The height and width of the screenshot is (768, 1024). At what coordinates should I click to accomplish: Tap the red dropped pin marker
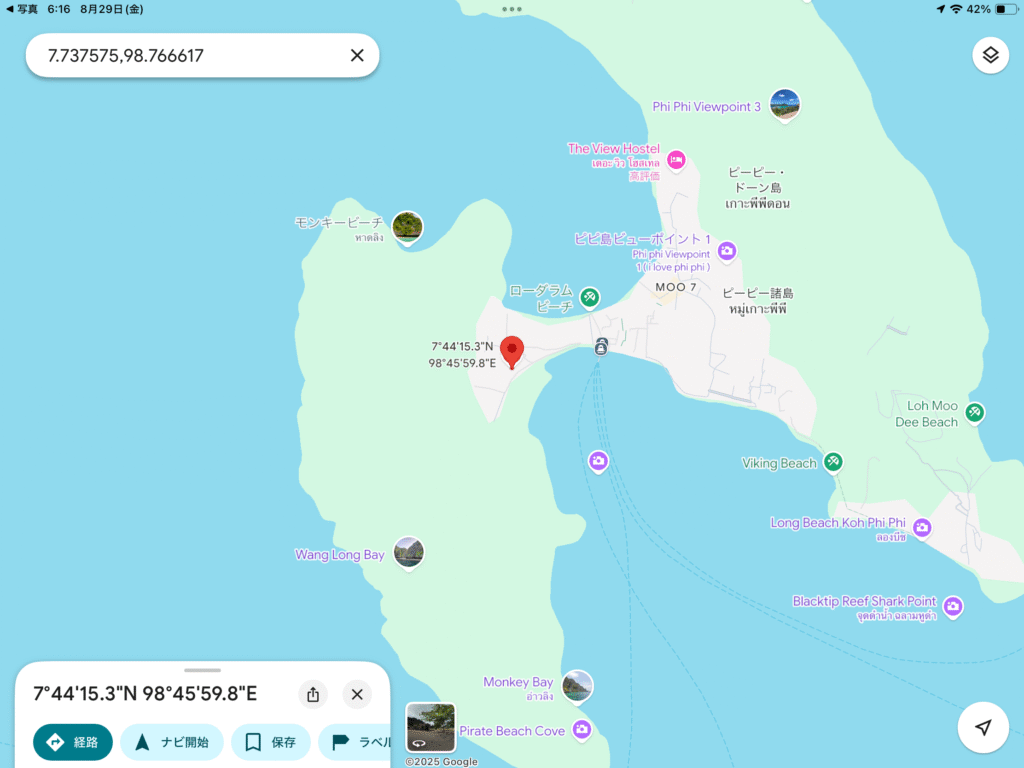pyautogui.click(x=512, y=353)
